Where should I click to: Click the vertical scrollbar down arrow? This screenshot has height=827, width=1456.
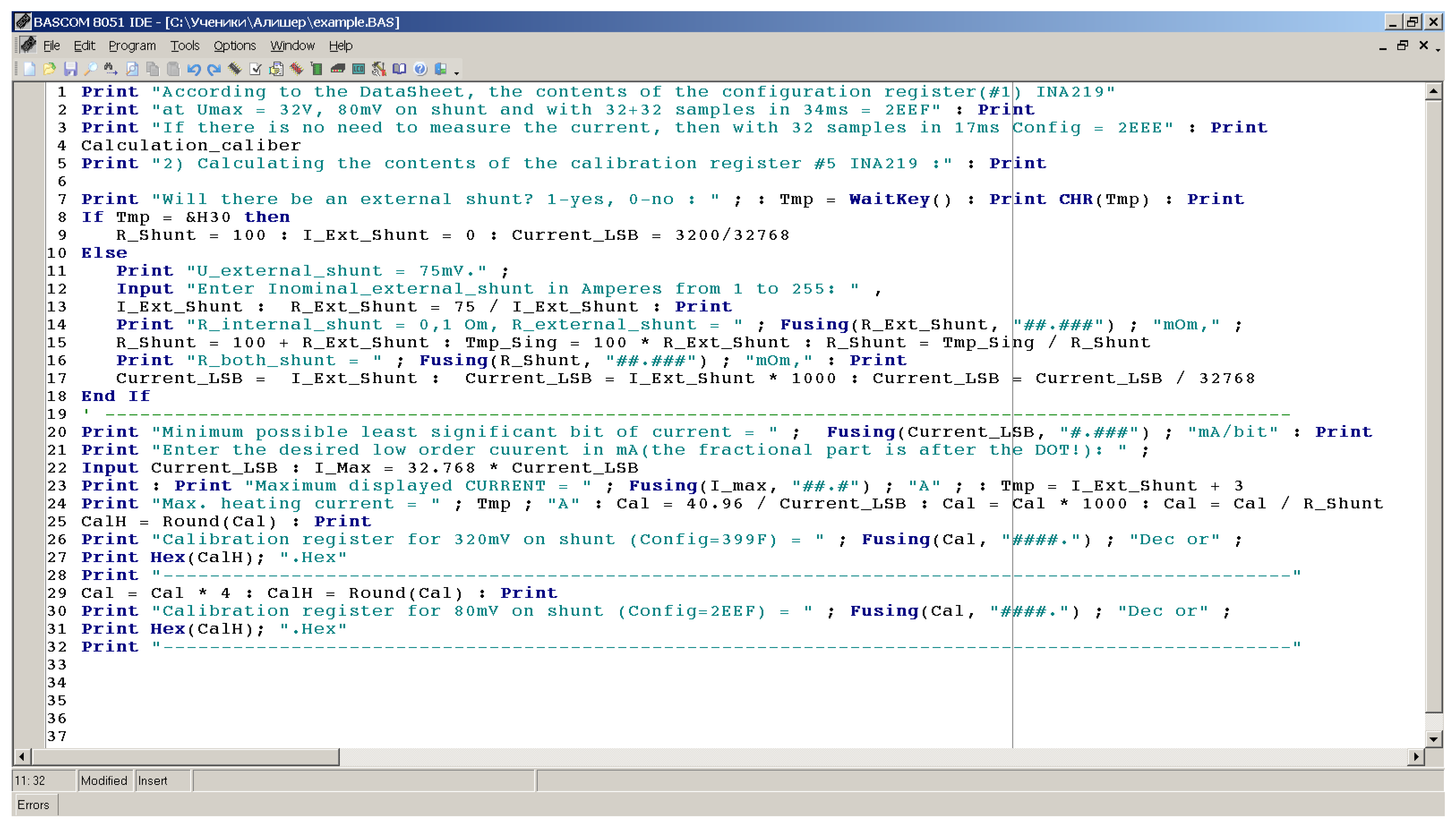click(1434, 739)
